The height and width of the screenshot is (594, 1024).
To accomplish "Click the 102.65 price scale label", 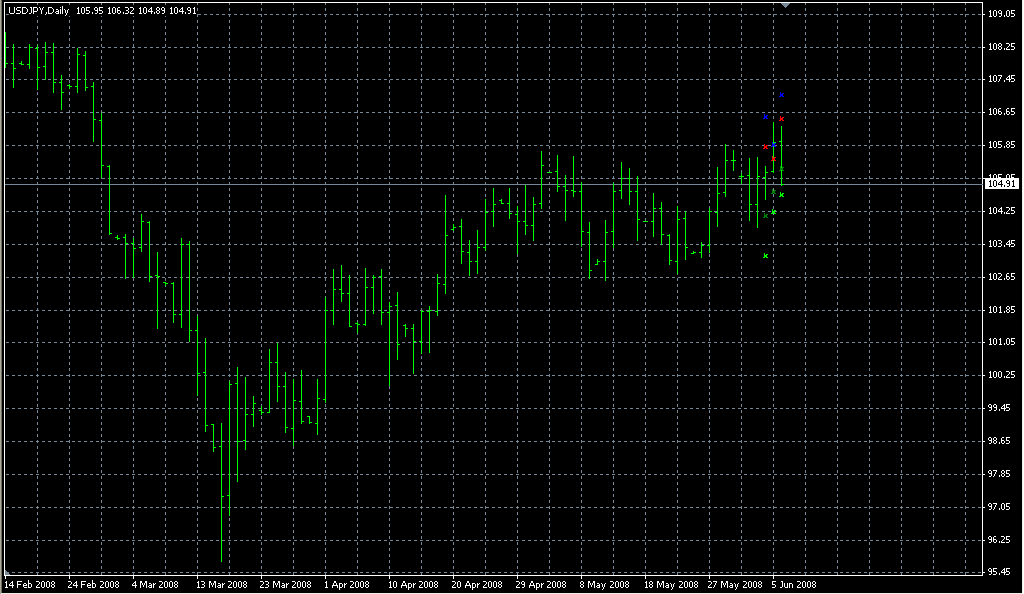I will (1001, 277).
